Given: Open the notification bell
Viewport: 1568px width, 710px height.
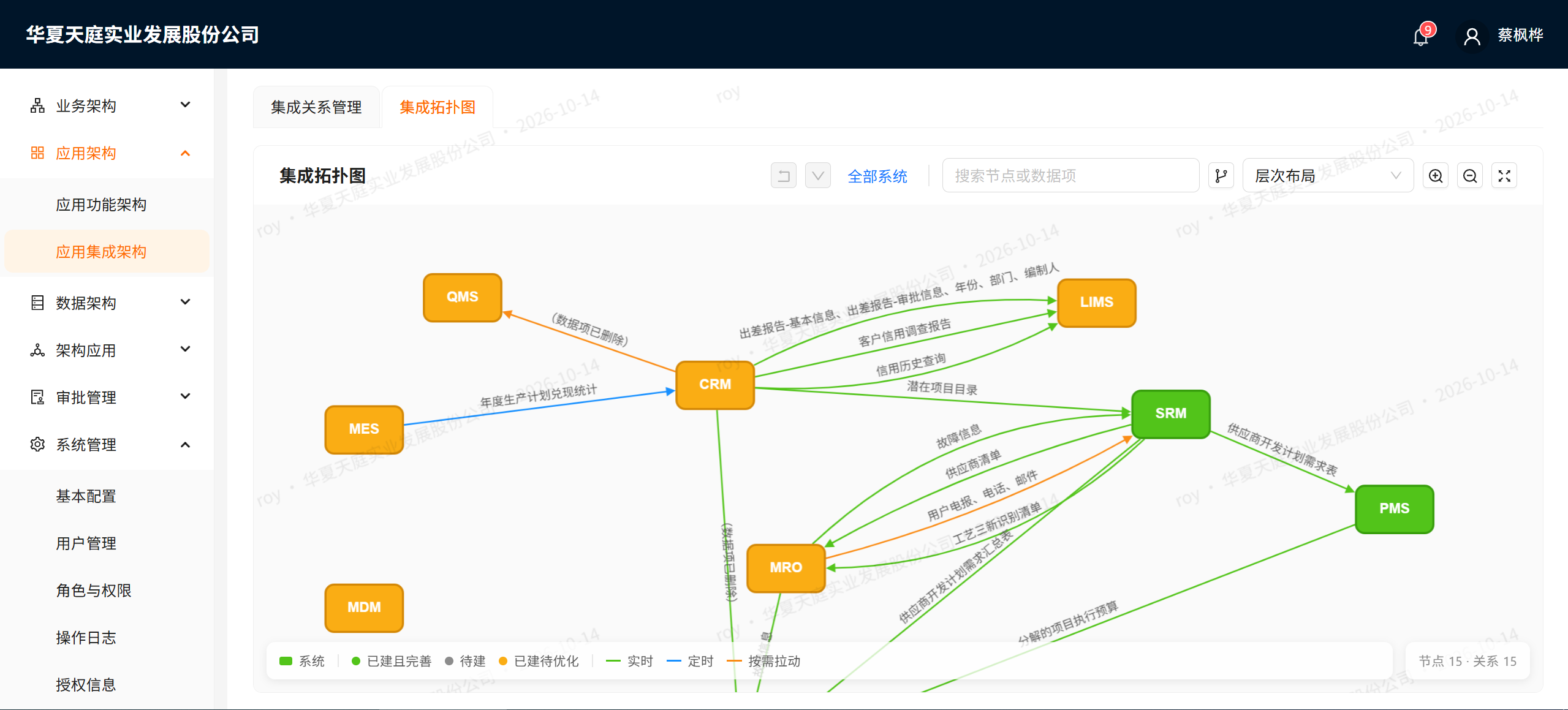Looking at the screenshot, I should click(1421, 36).
